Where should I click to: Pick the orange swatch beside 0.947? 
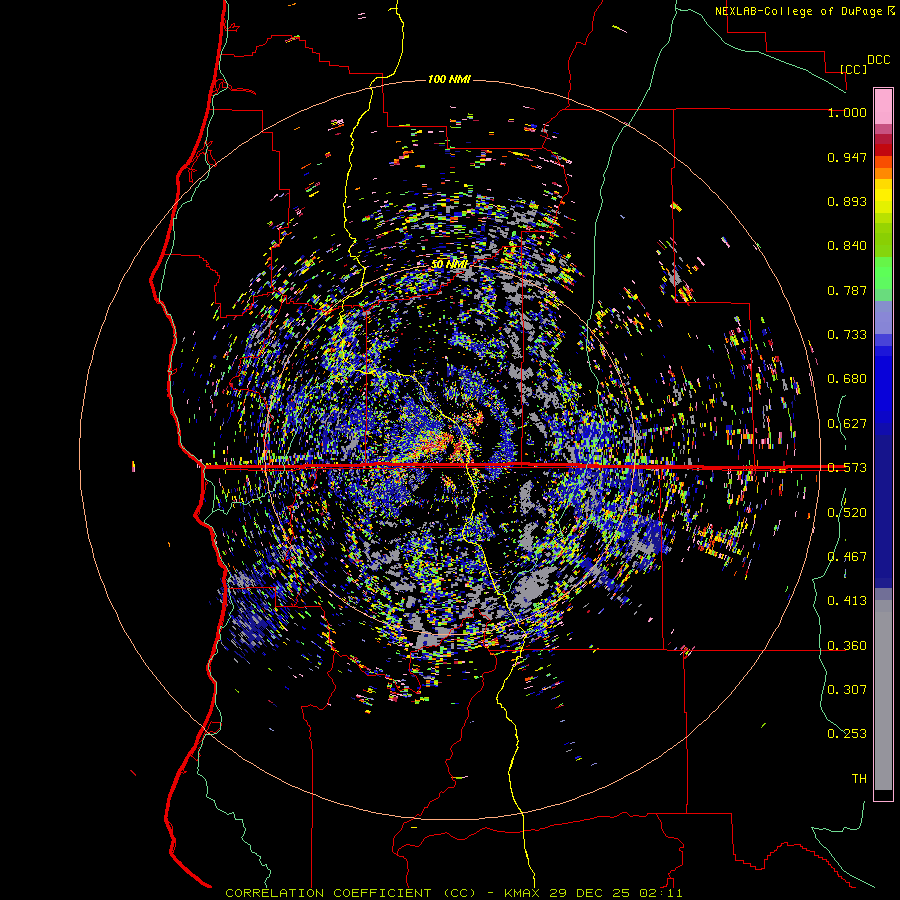883,162
